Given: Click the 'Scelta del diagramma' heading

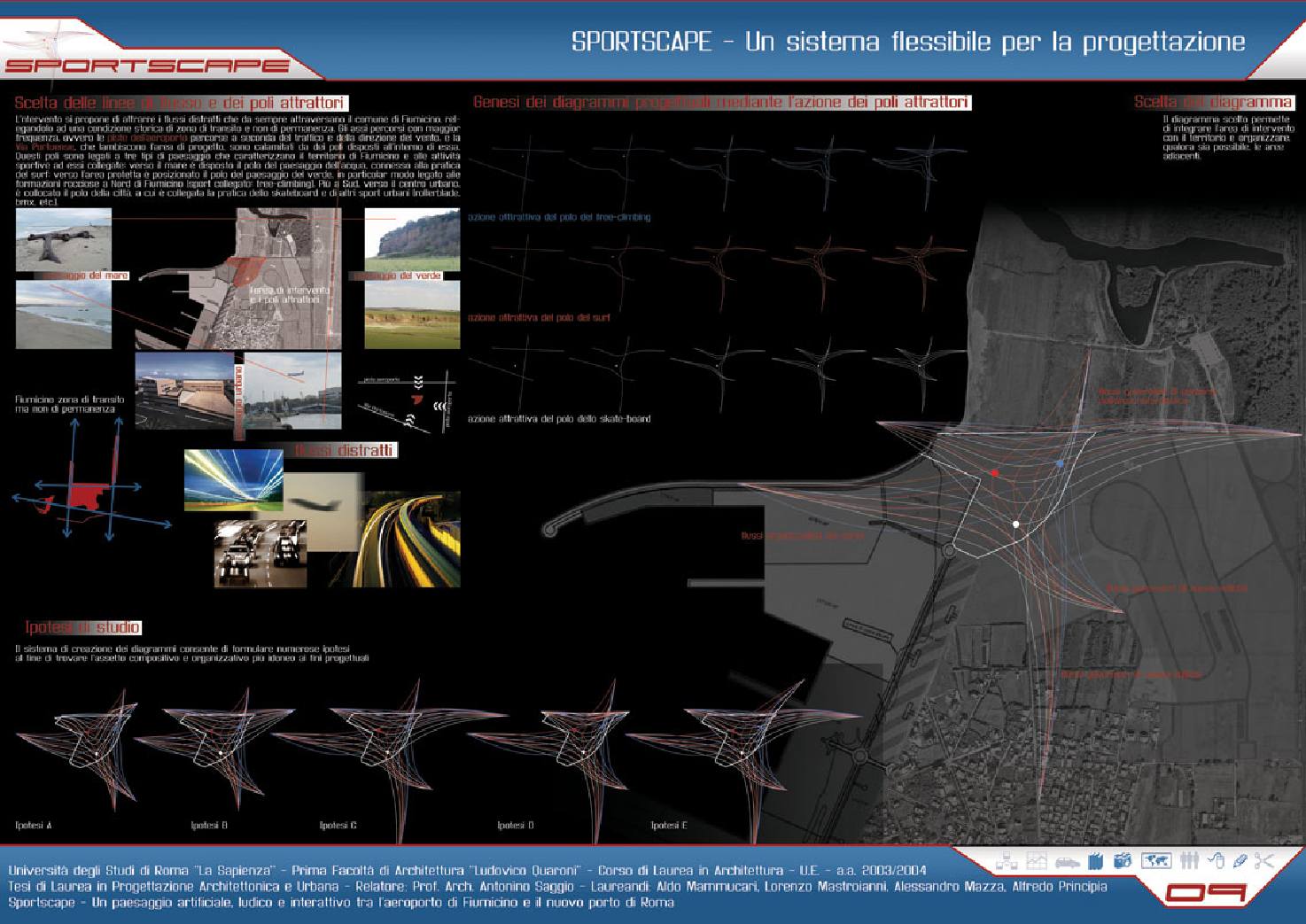Looking at the screenshot, I should coord(1213,103).
